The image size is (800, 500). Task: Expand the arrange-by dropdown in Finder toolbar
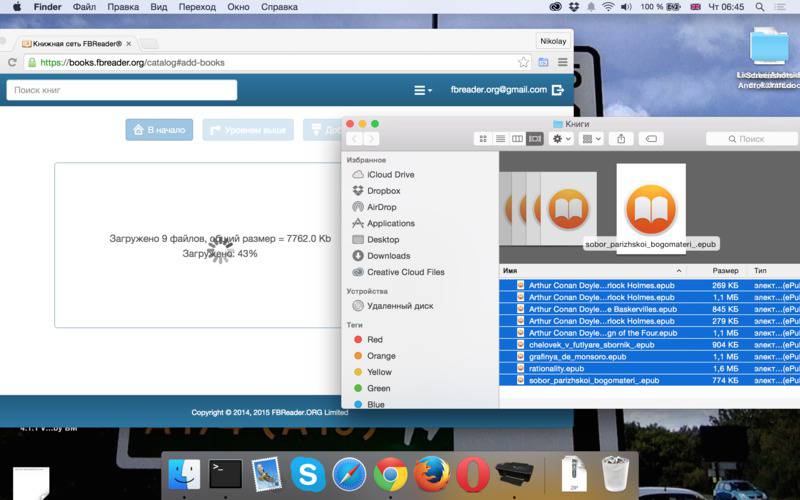coord(591,139)
